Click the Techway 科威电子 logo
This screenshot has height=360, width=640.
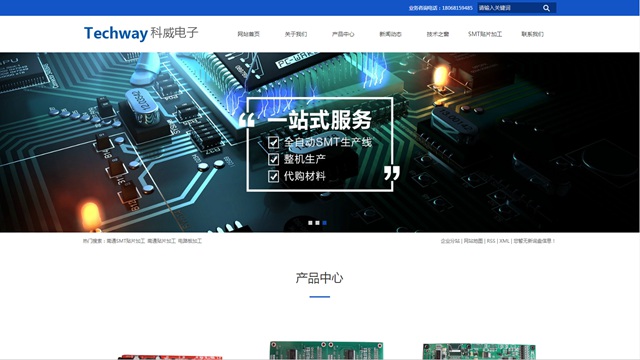coord(141,33)
